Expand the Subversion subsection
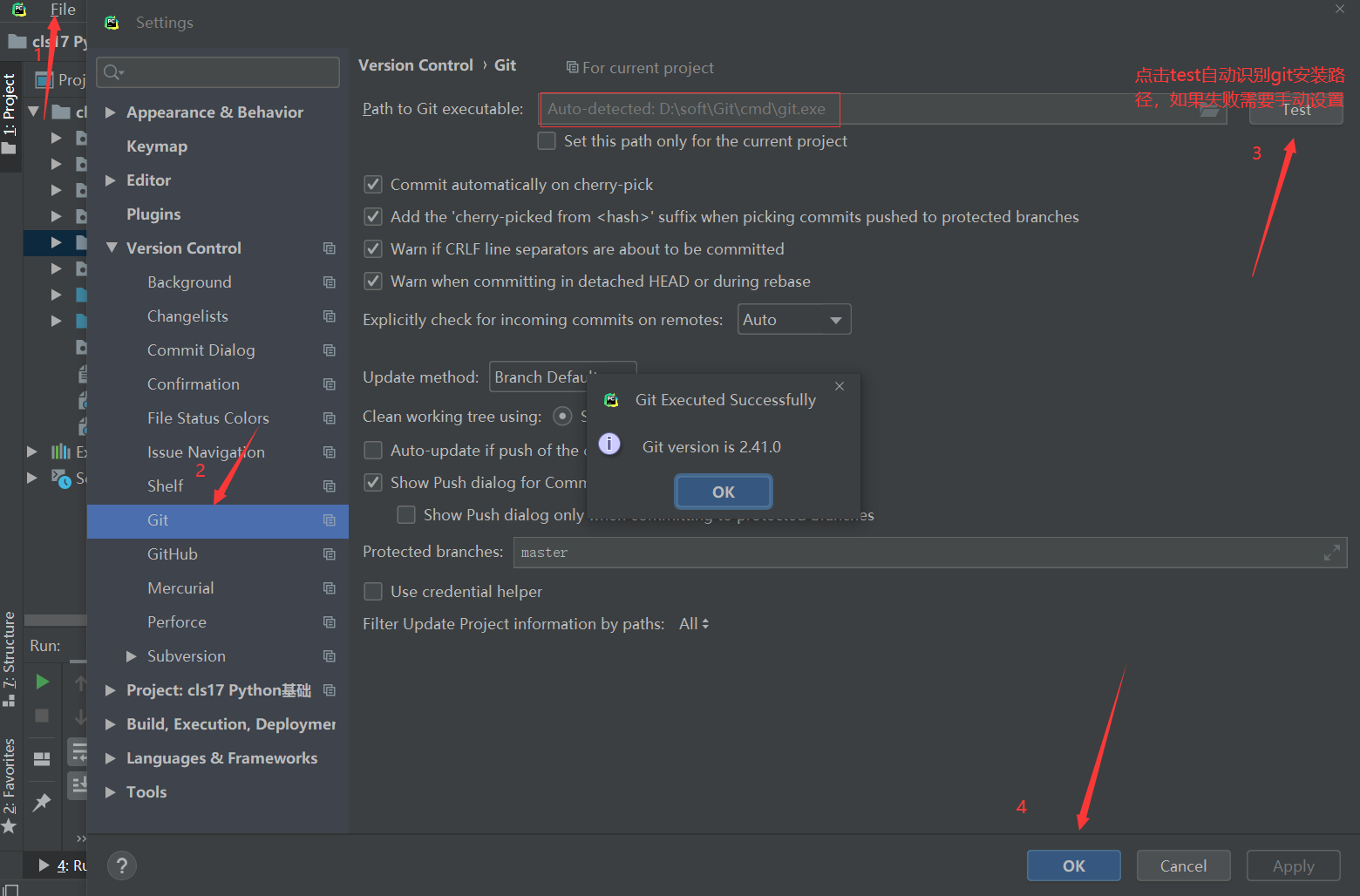The width and height of the screenshot is (1360, 896). tap(132, 656)
